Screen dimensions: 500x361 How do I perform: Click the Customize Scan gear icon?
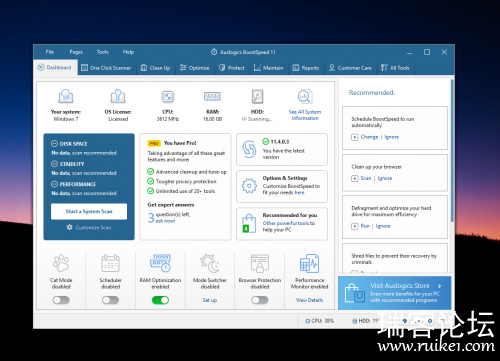click(69, 227)
